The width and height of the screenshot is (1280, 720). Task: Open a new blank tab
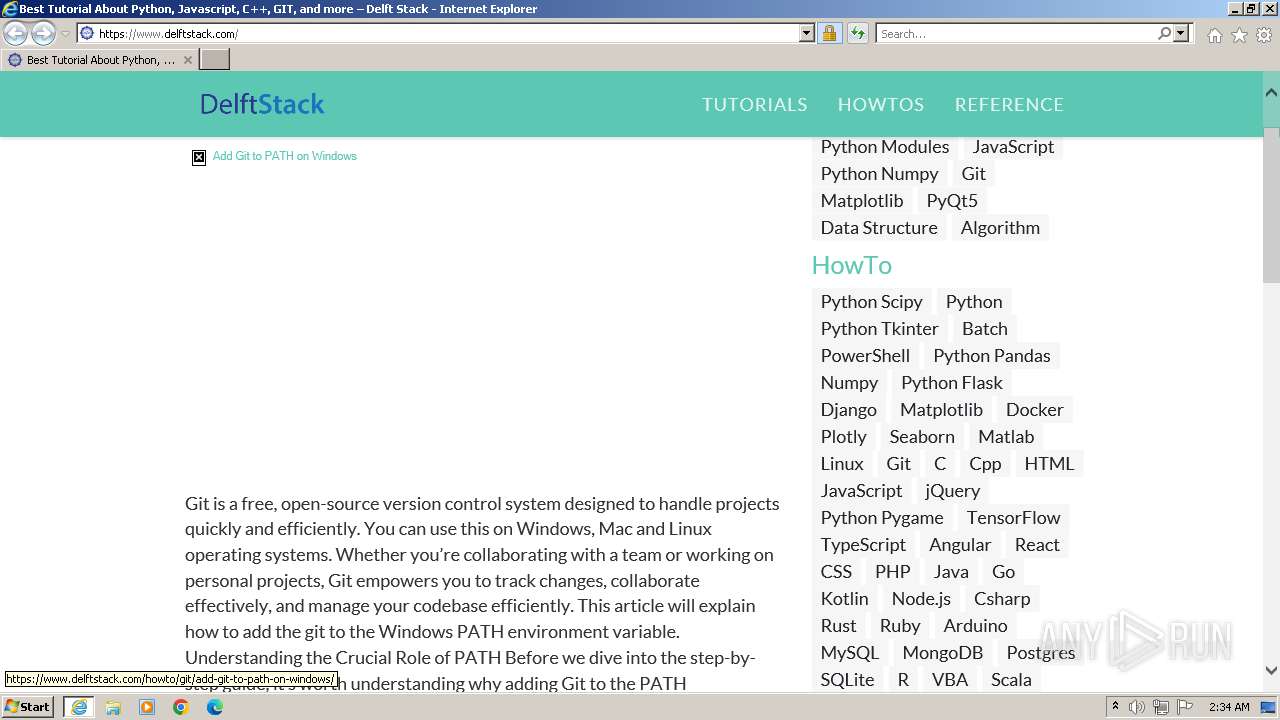point(214,60)
